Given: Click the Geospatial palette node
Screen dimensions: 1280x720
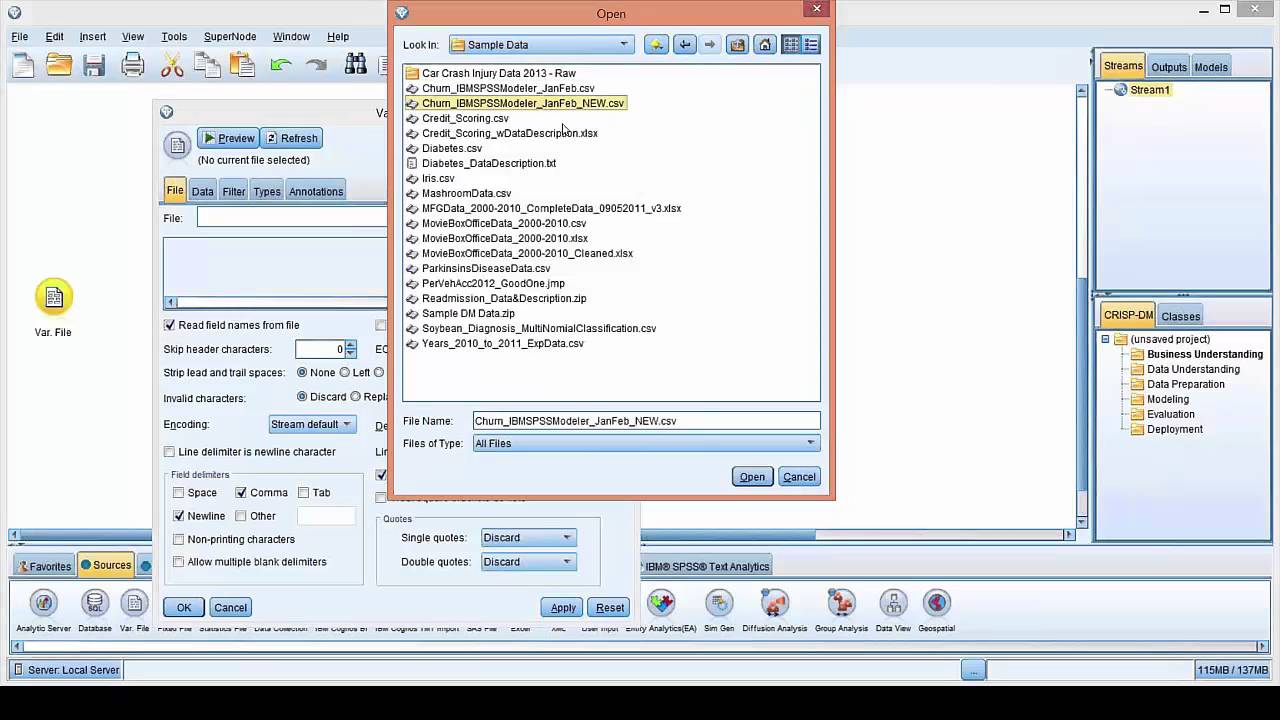Looking at the screenshot, I should [936, 603].
